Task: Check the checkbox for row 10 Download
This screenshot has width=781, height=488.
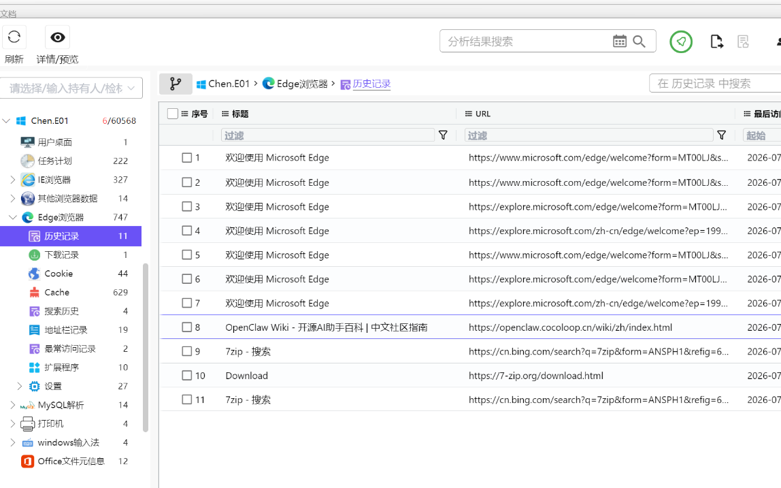Action: click(187, 375)
